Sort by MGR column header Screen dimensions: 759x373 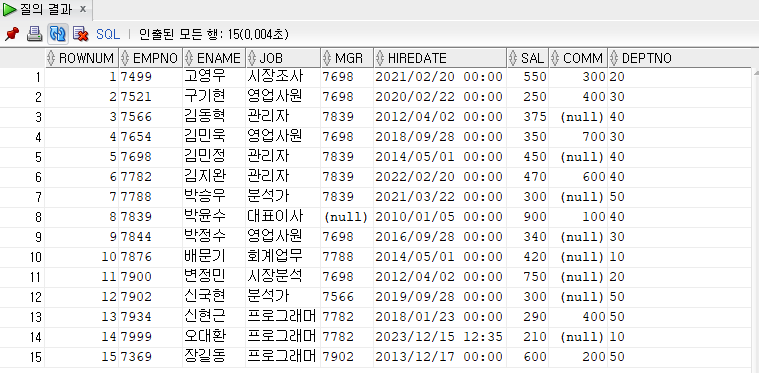pyautogui.click(x=347, y=59)
